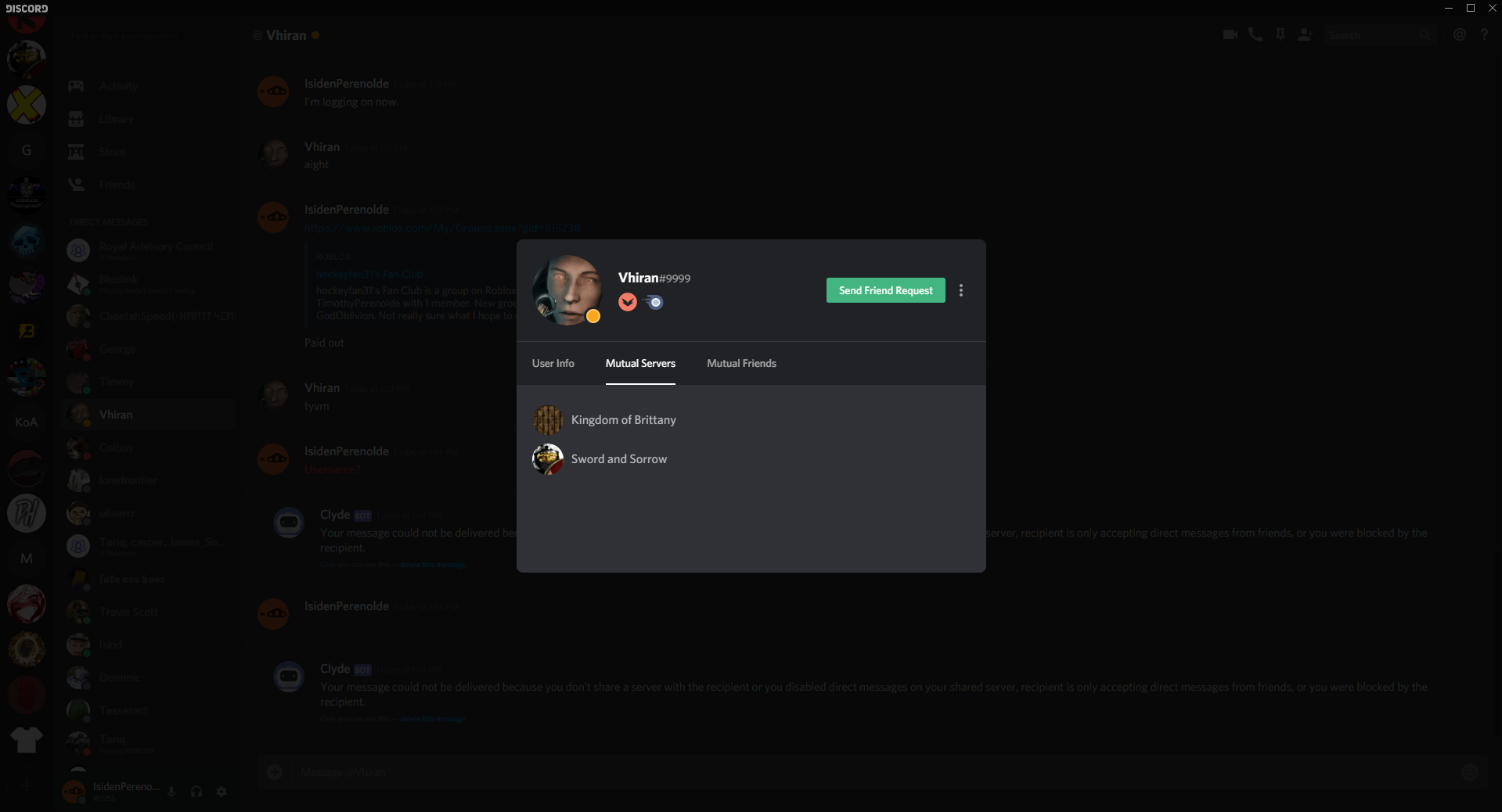The height and width of the screenshot is (812, 1502).
Task: Select the Mutual Servers tab
Action: point(640,363)
